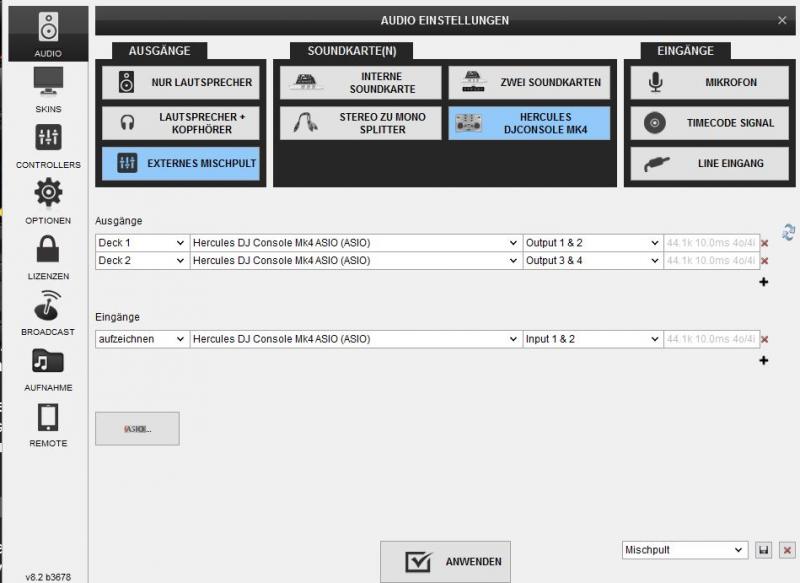This screenshot has width=800, height=583.
Task: Open the Aufnahme recording section
Action: coord(48,368)
